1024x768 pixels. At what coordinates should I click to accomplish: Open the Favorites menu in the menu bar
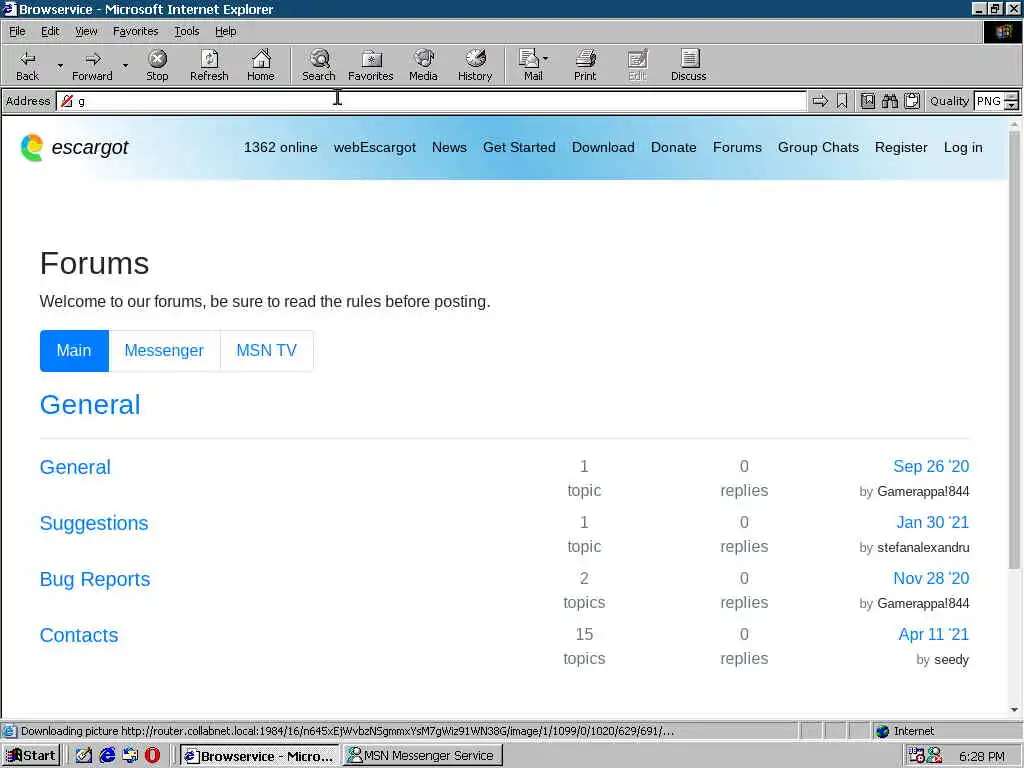(135, 31)
